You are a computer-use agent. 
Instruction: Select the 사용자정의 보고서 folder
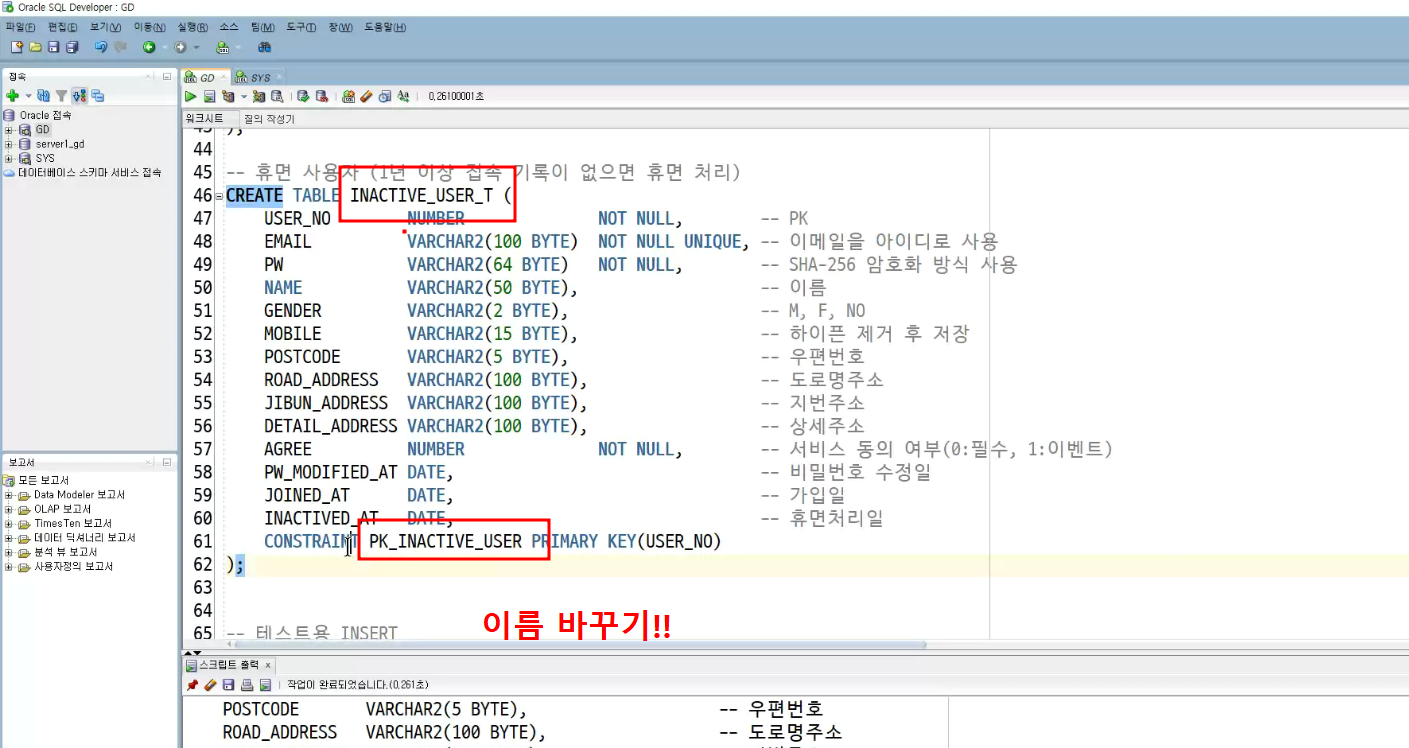66,566
